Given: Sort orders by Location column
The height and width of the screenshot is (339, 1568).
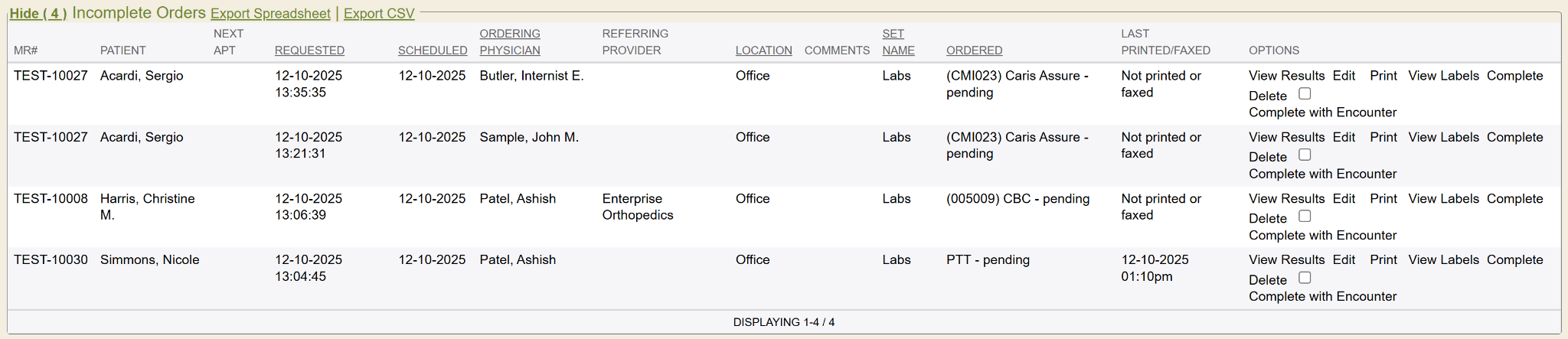Looking at the screenshot, I should tap(763, 51).
